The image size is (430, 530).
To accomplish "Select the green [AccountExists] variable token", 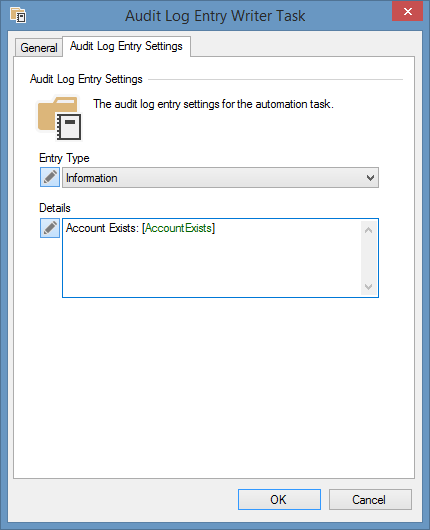I will (x=178, y=228).
